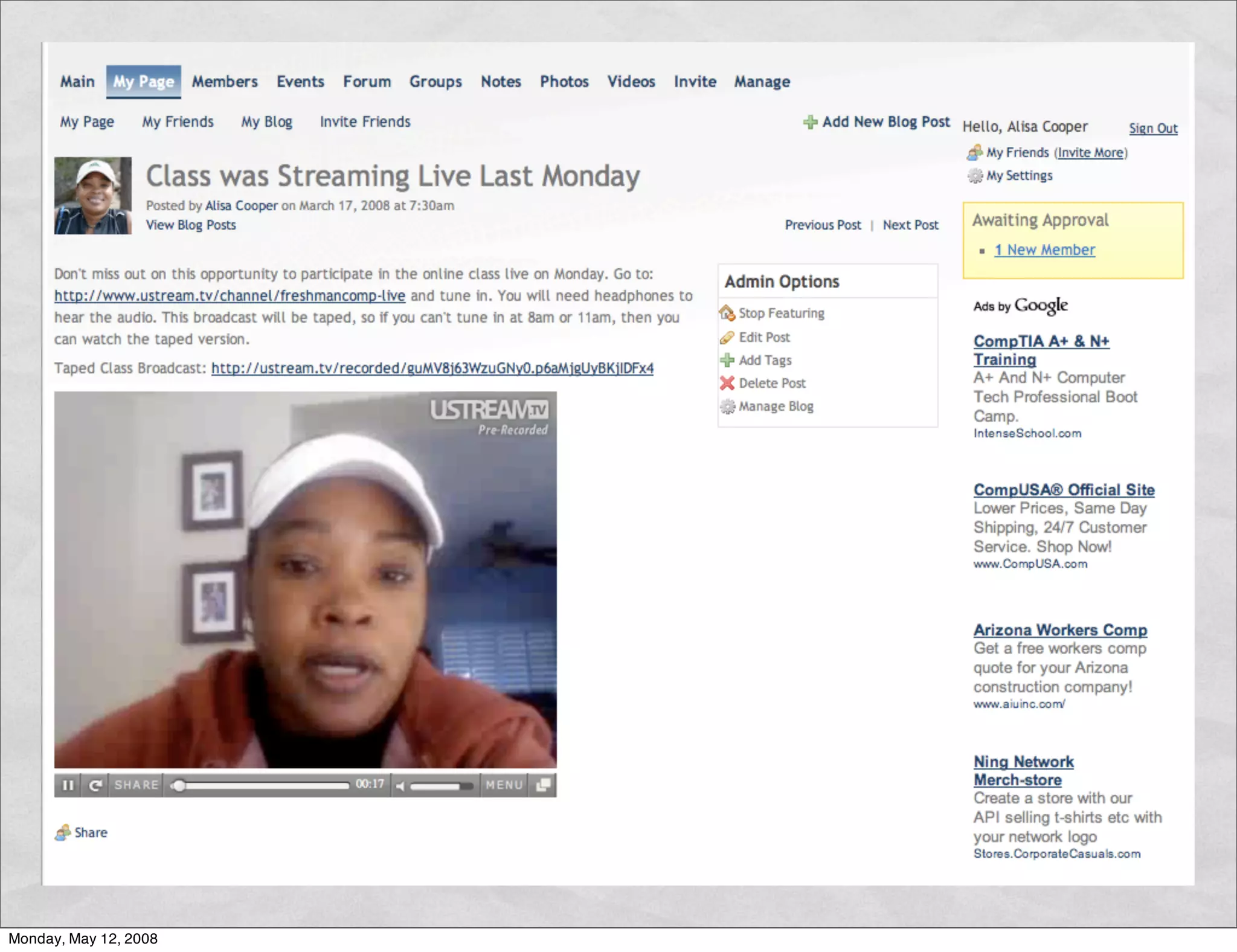The width and height of the screenshot is (1237, 952).
Task: Click SHARE in the video player bar
Action: click(x=137, y=785)
